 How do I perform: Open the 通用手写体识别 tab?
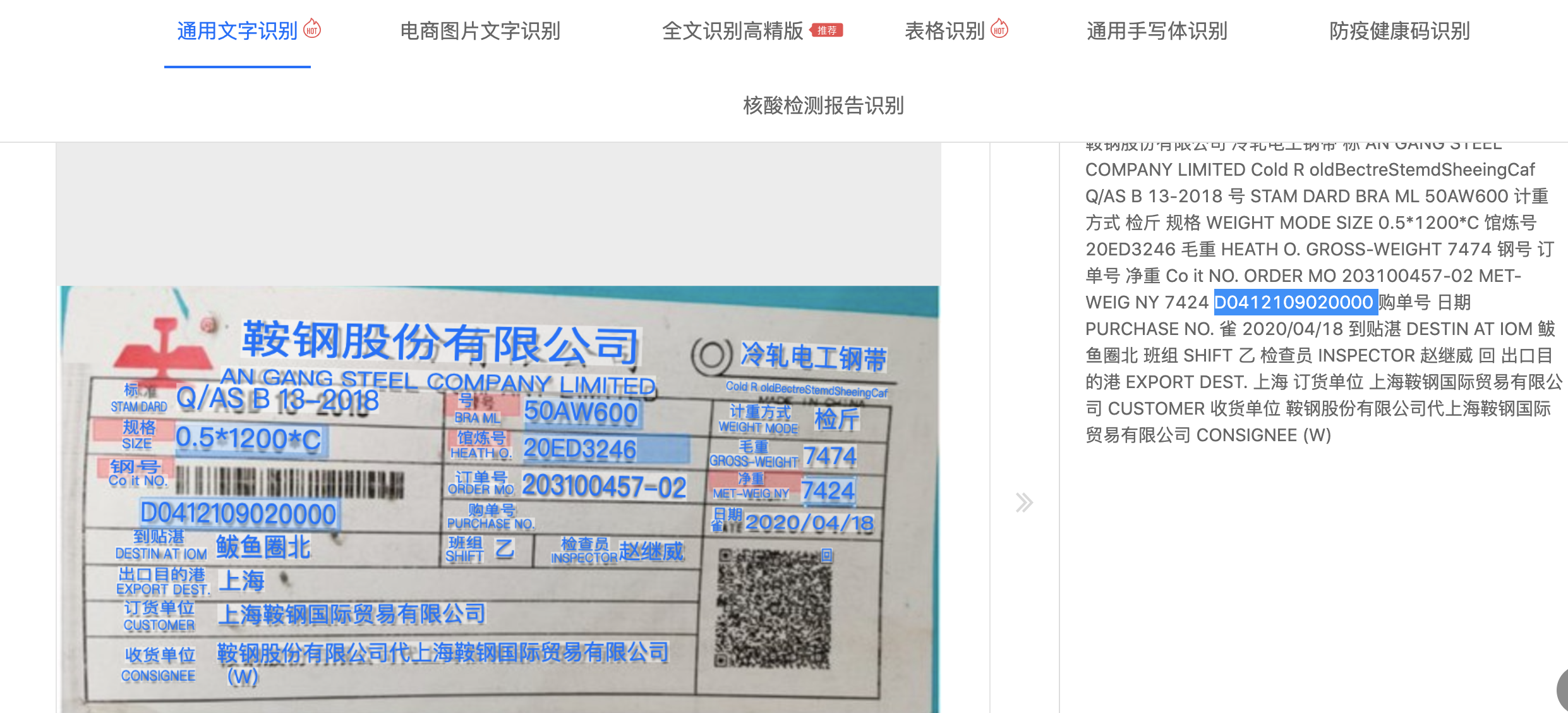click(1157, 31)
